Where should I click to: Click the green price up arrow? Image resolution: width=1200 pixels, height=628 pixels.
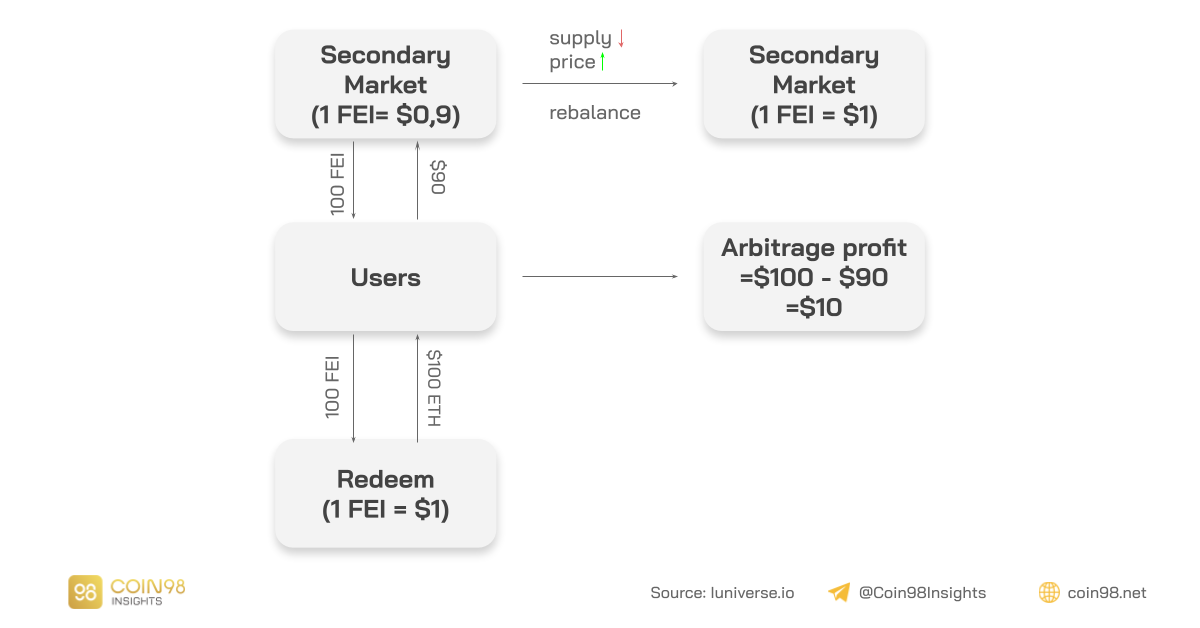tap(604, 62)
